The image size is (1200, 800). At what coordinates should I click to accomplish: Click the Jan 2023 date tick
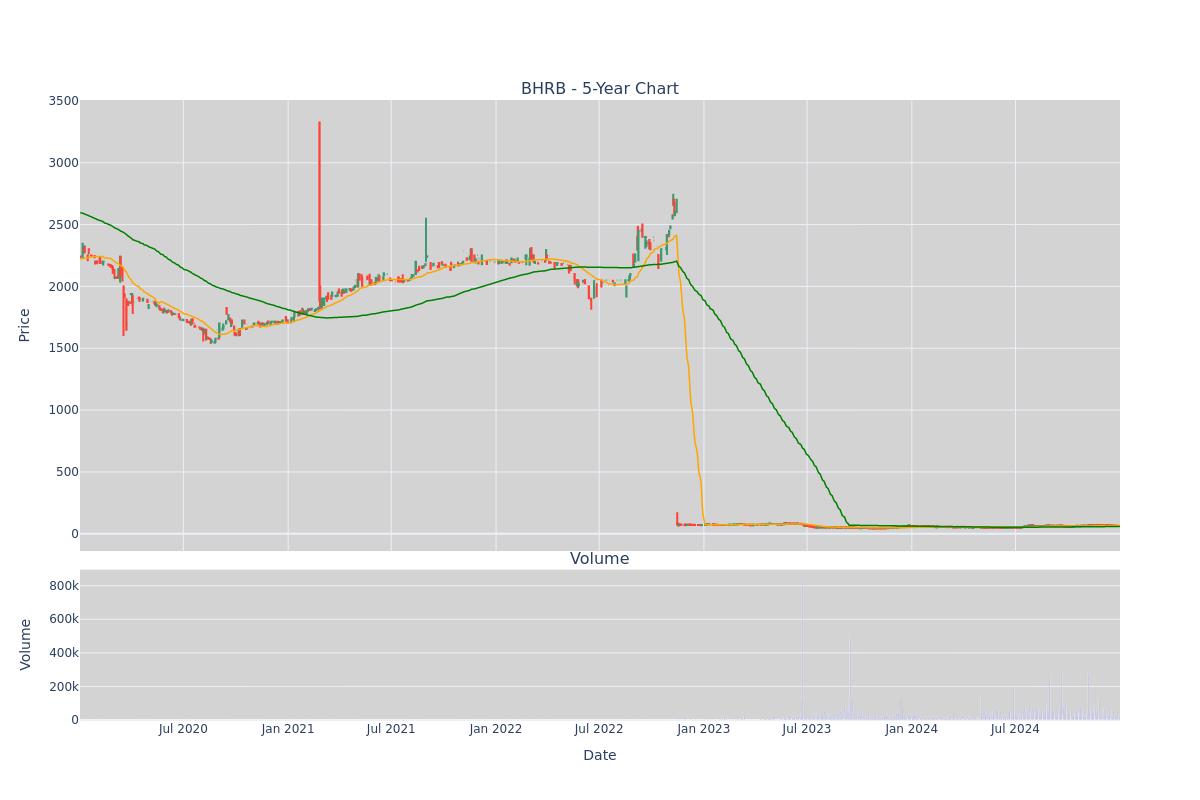click(x=704, y=729)
